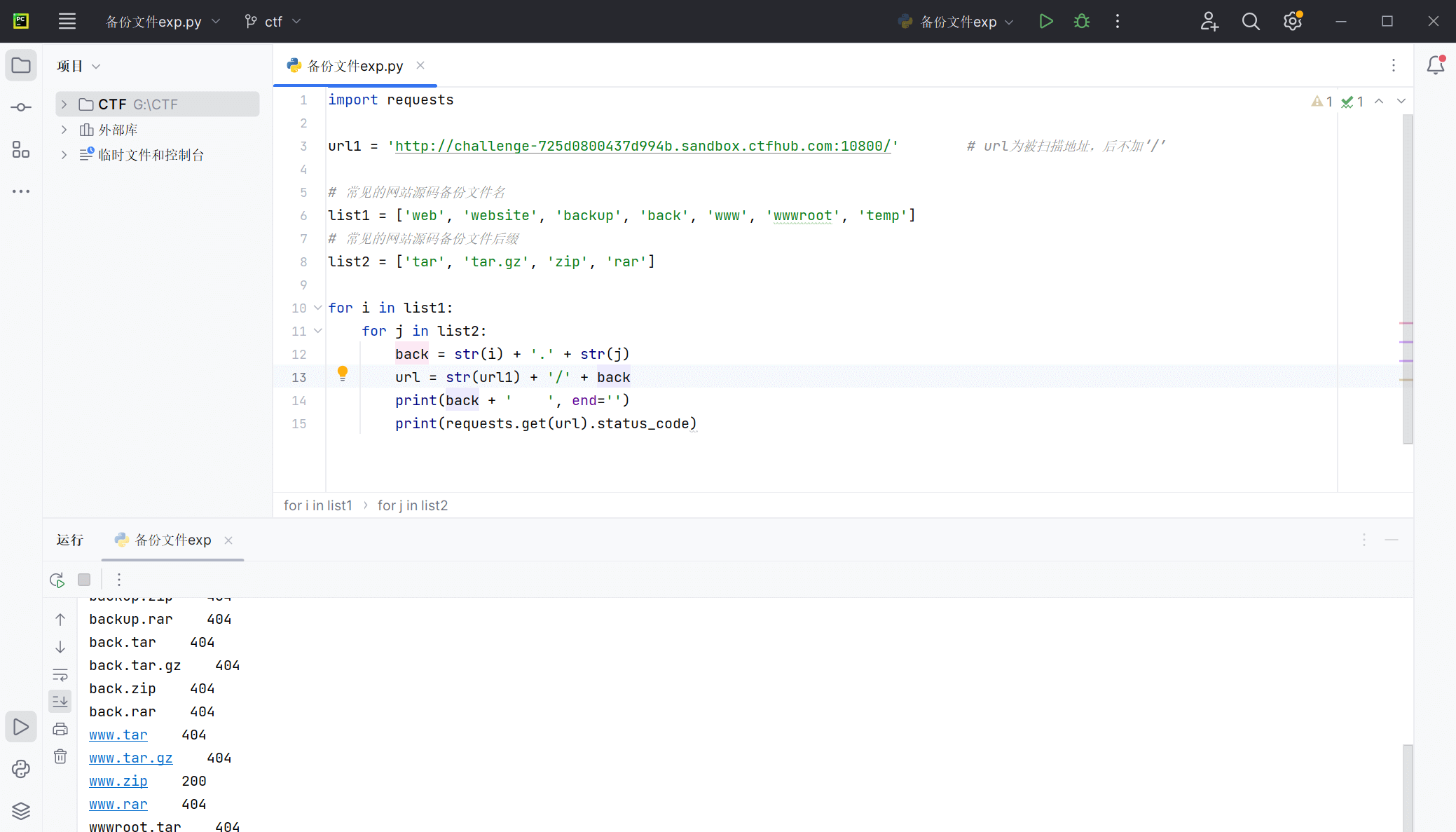
Task: Go to next highlighted error arrow
Action: pyautogui.click(x=1401, y=102)
